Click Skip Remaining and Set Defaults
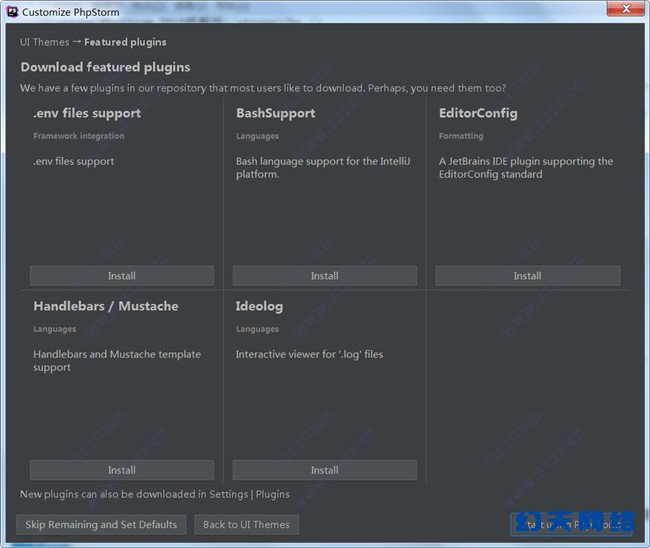This screenshot has height=548, width=650. point(101,525)
